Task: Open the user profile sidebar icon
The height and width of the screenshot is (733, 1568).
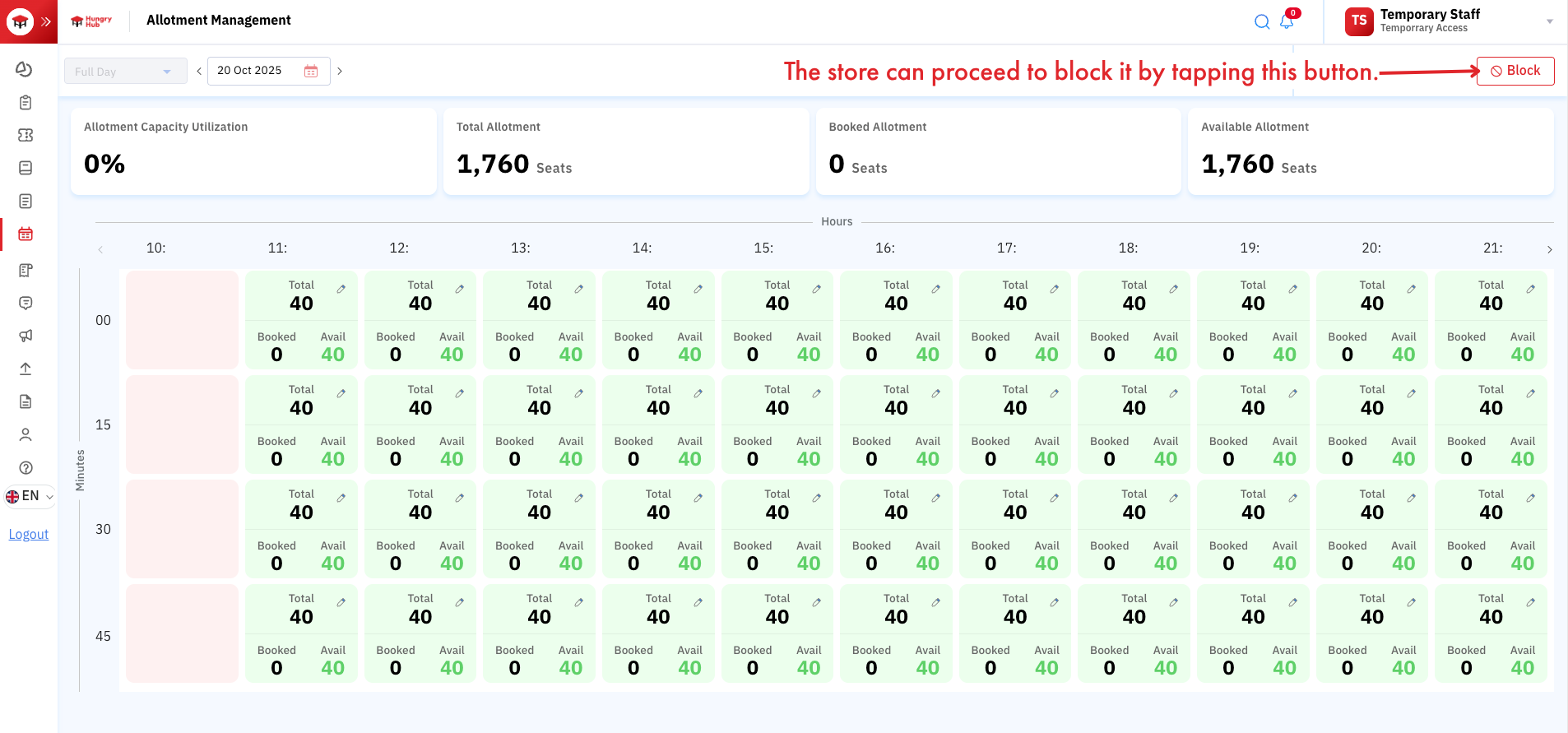Action: [x=26, y=434]
